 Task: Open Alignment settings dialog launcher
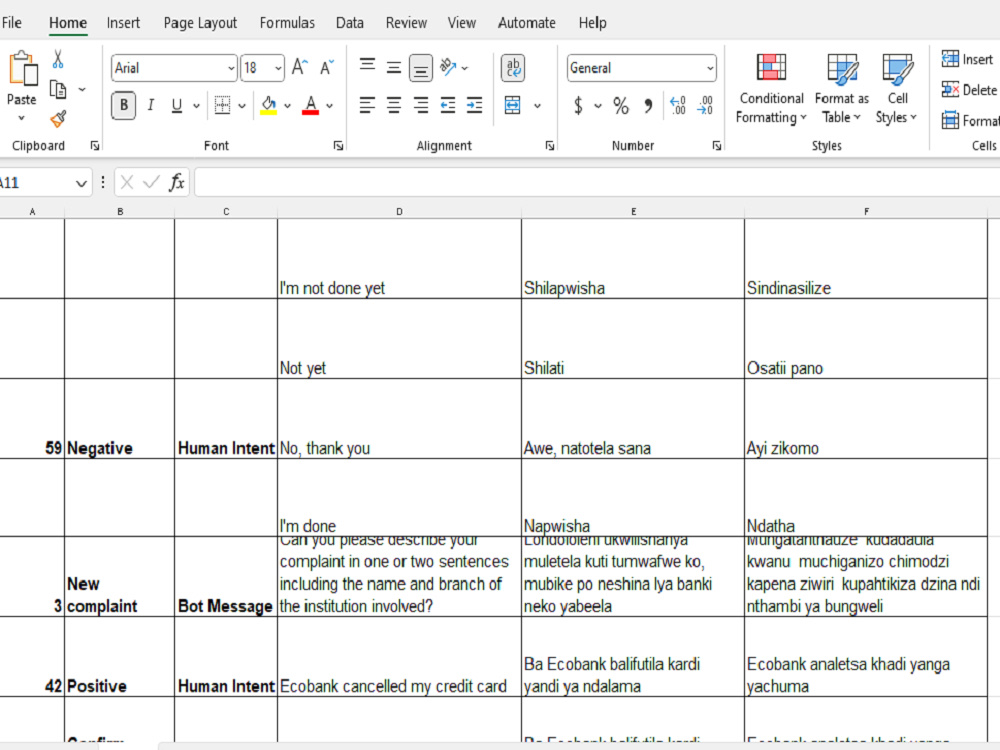tap(550, 146)
